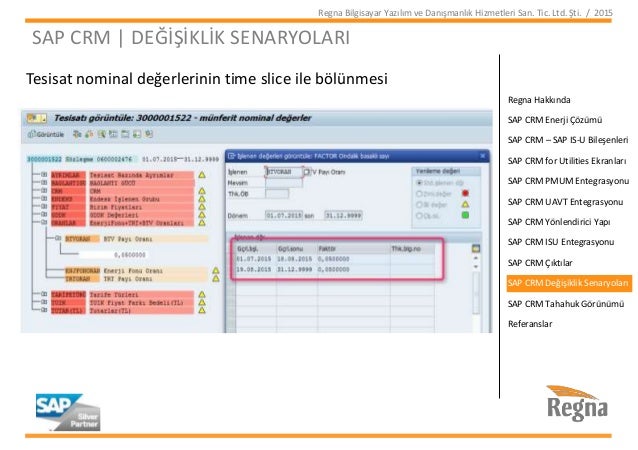The height and width of the screenshot is (450, 638).
Task: Open SAP CRM Tahahuk Görünümü section
Action: coord(566,304)
